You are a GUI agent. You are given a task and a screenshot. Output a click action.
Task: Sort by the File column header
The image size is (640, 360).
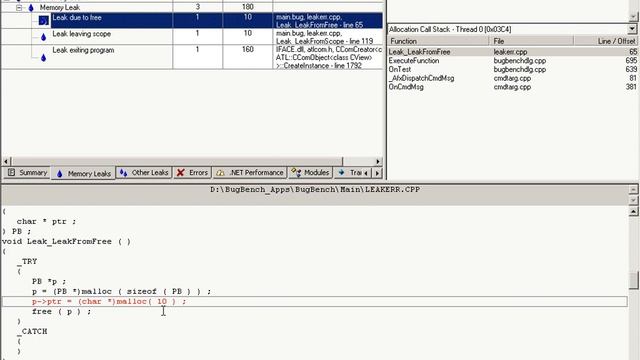[x=531, y=41]
